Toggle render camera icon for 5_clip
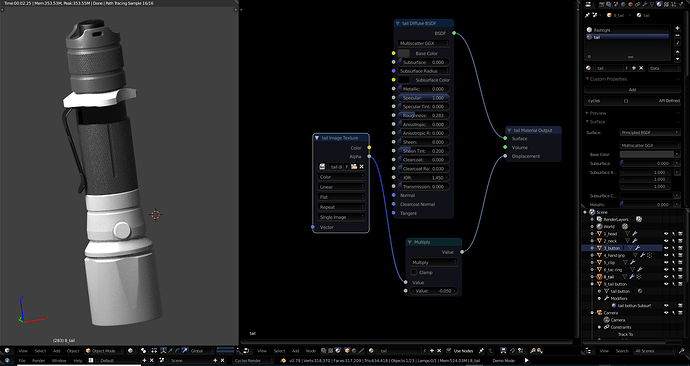This screenshot has height=366, width=690. point(680,263)
